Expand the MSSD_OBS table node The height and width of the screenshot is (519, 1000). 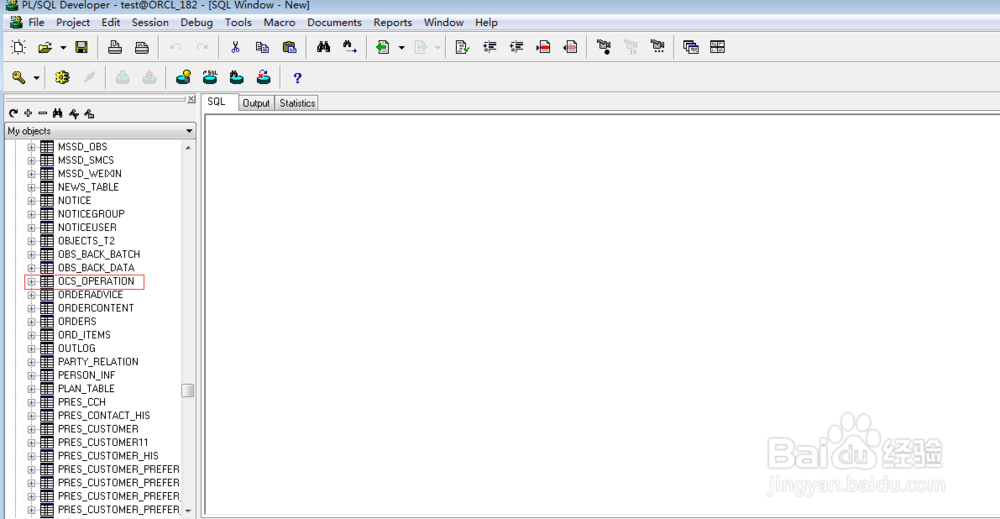pos(31,147)
